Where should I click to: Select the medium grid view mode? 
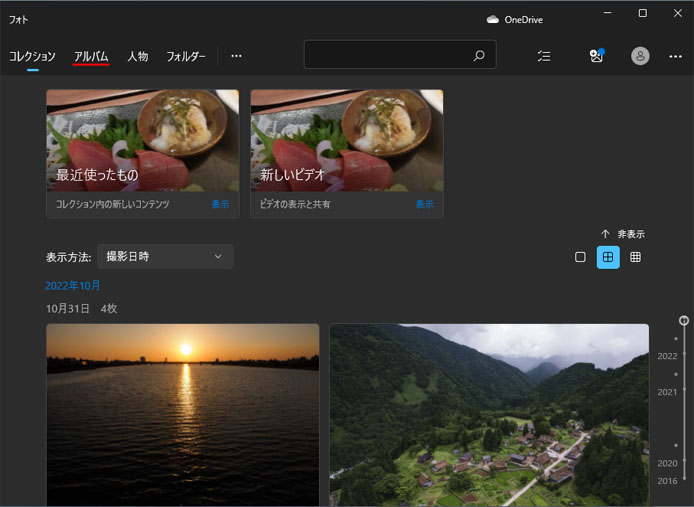608,257
